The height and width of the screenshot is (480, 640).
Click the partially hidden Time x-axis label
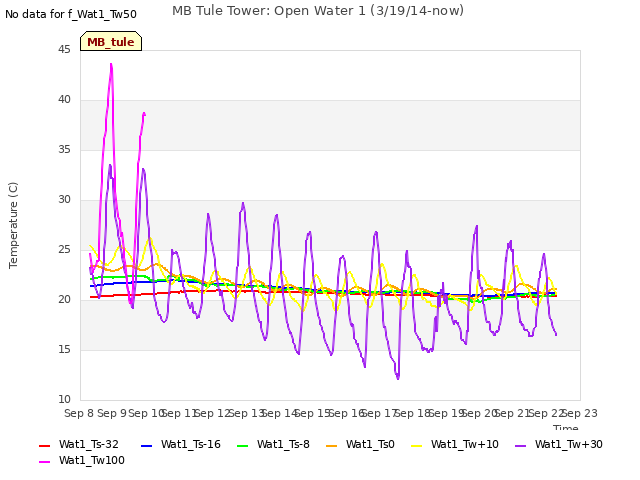pos(566,427)
